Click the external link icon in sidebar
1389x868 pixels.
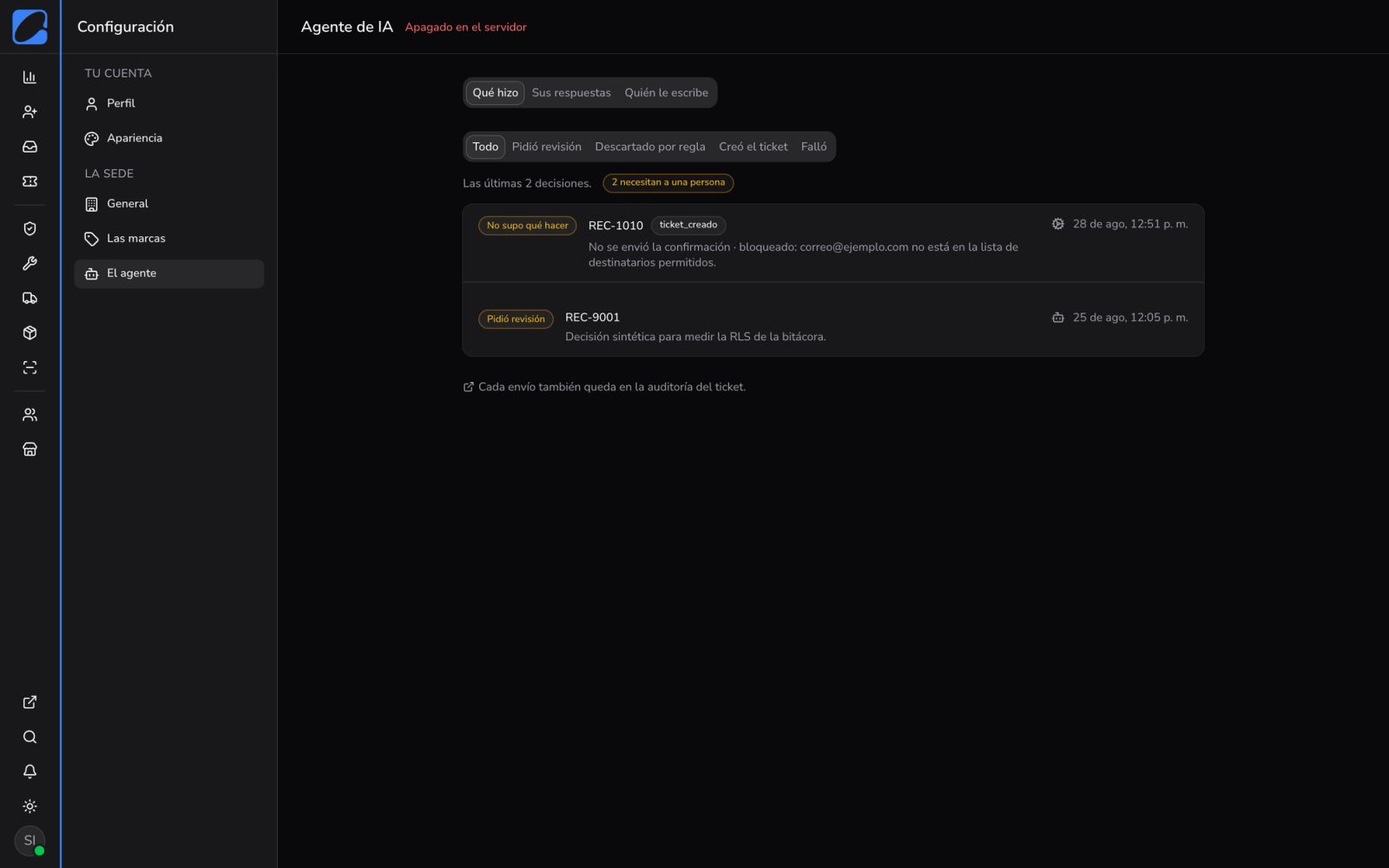pyautogui.click(x=30, y=702)
